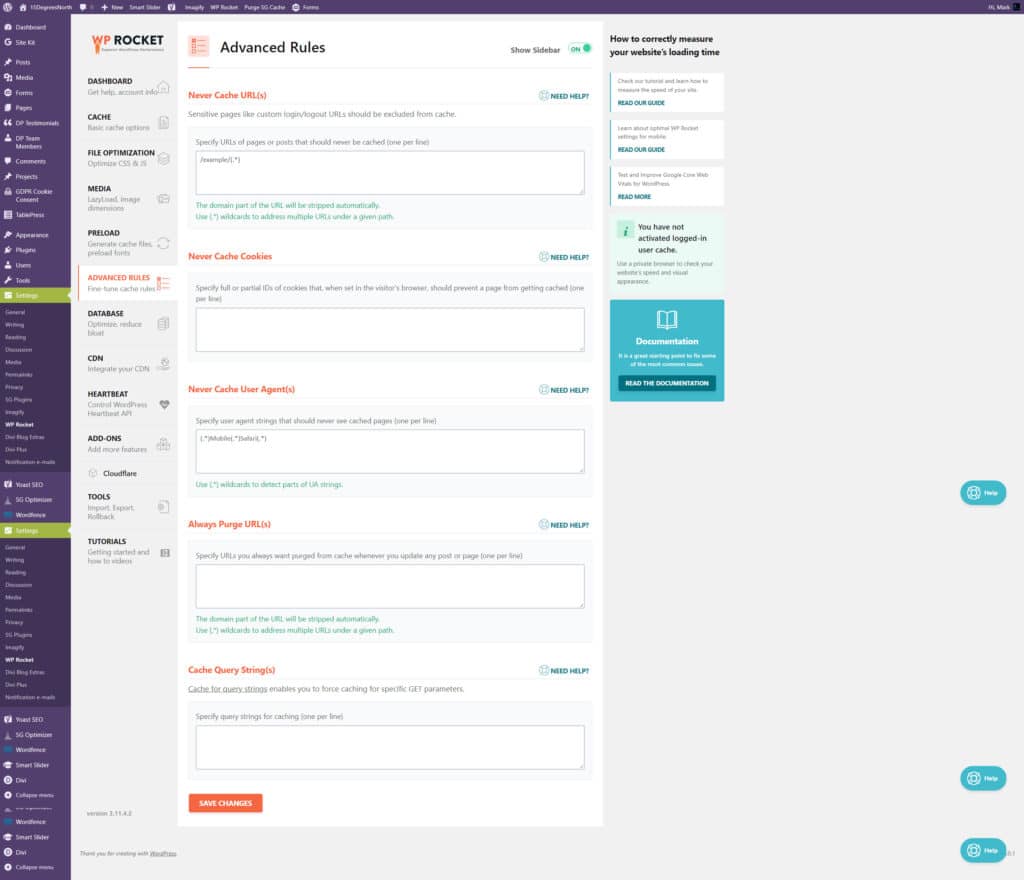Open WP Rocket TOOLS Import Export Rollback
The image size is (1024, 880).
[127, 507]
